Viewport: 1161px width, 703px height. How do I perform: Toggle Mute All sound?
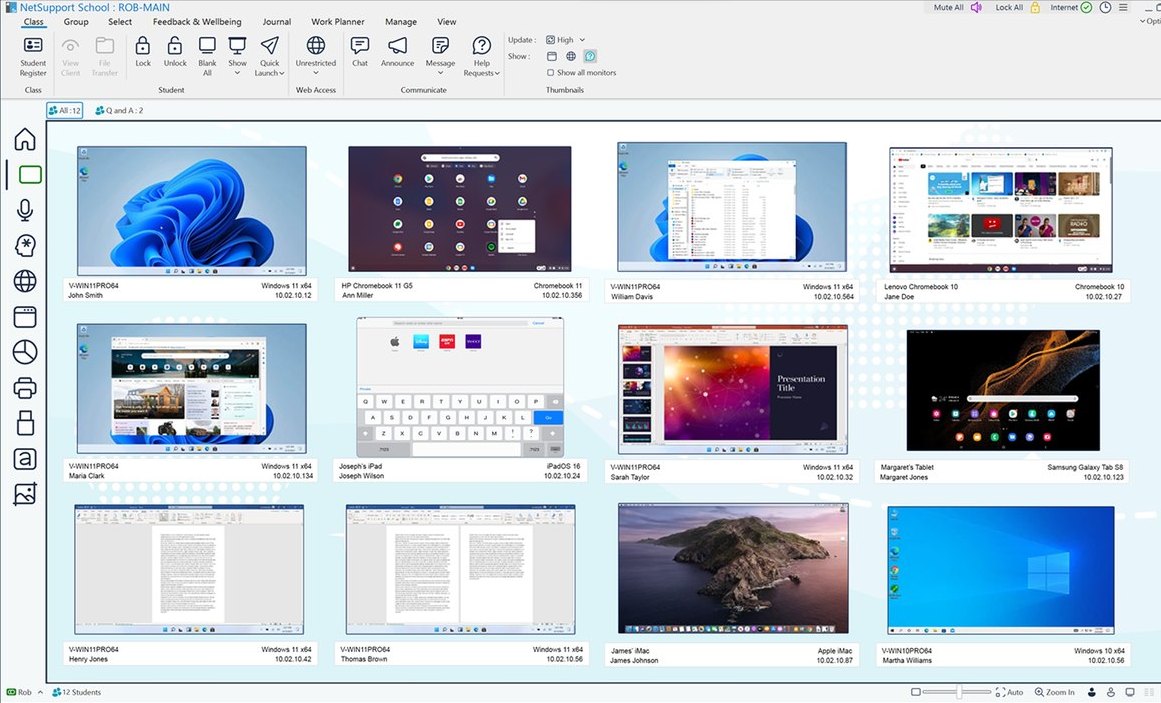(x=957, y=7)
